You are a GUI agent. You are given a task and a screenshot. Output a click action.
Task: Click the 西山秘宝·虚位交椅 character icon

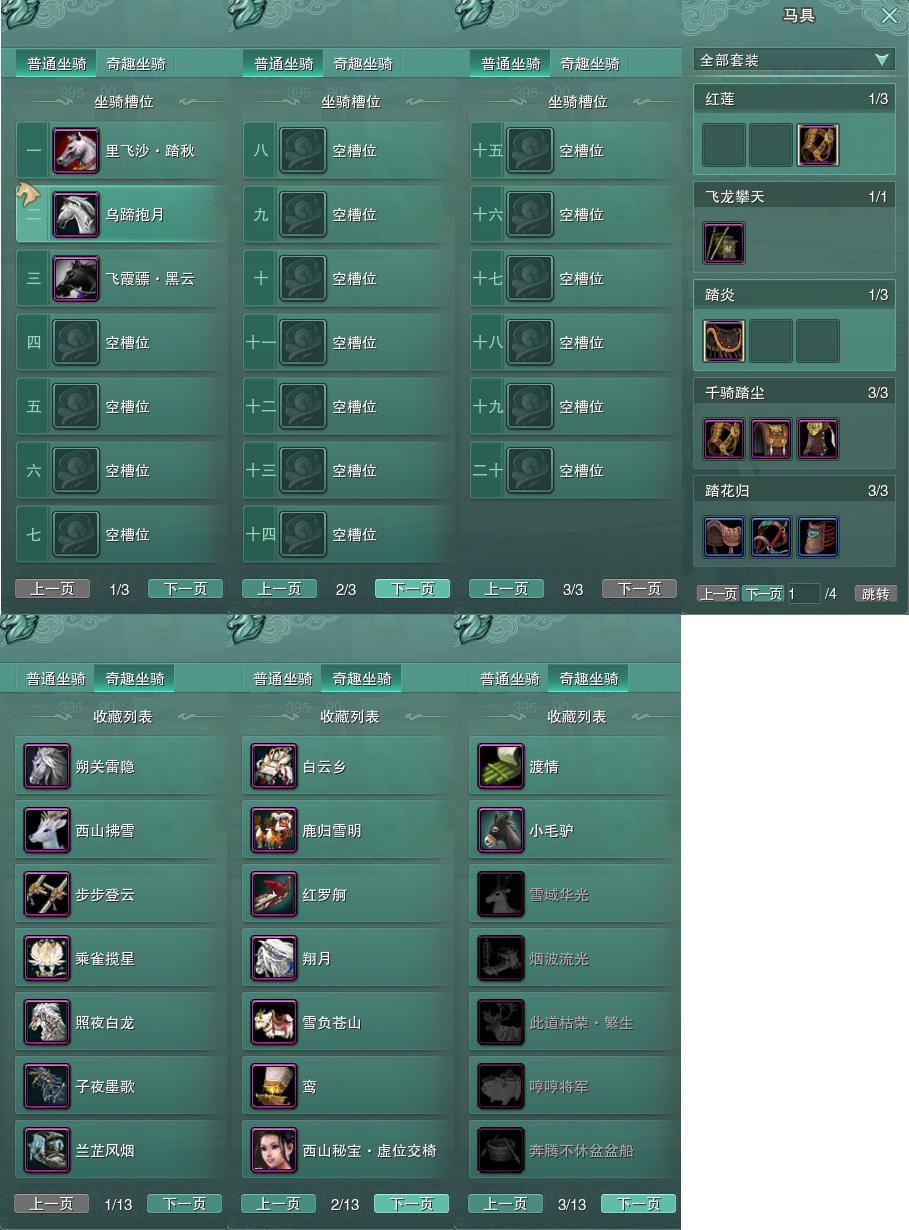point(274,1151)
